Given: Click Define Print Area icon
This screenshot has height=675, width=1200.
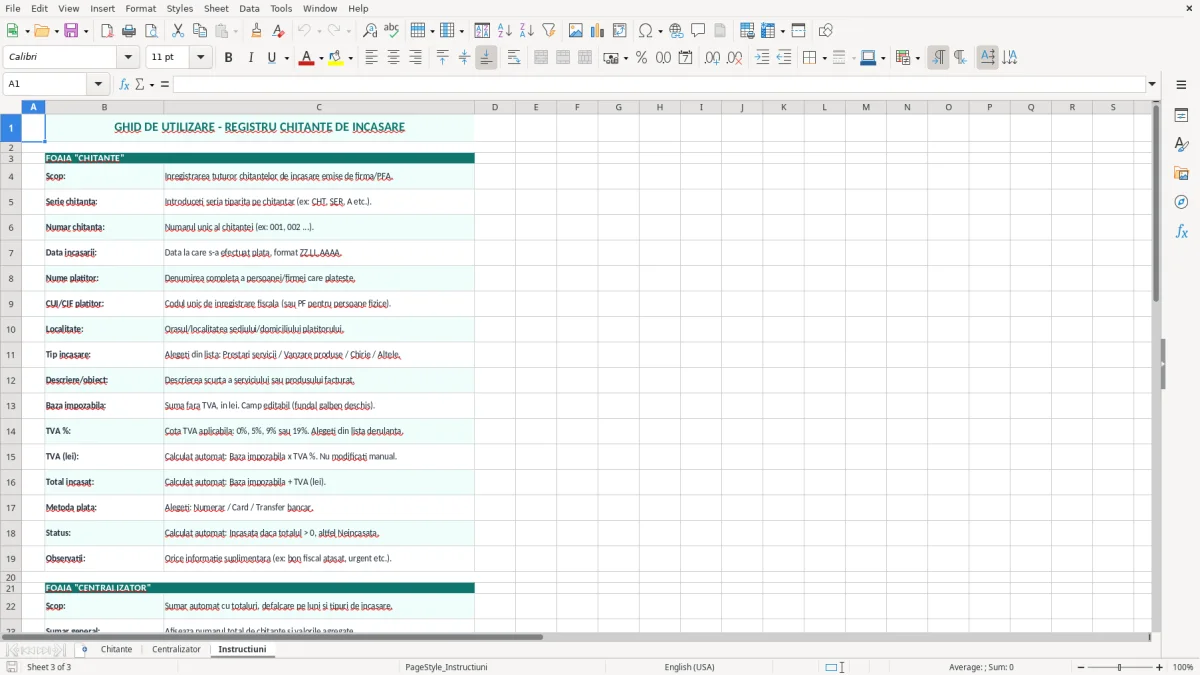Looking at the screenshot, I should (x=747, y=31).
